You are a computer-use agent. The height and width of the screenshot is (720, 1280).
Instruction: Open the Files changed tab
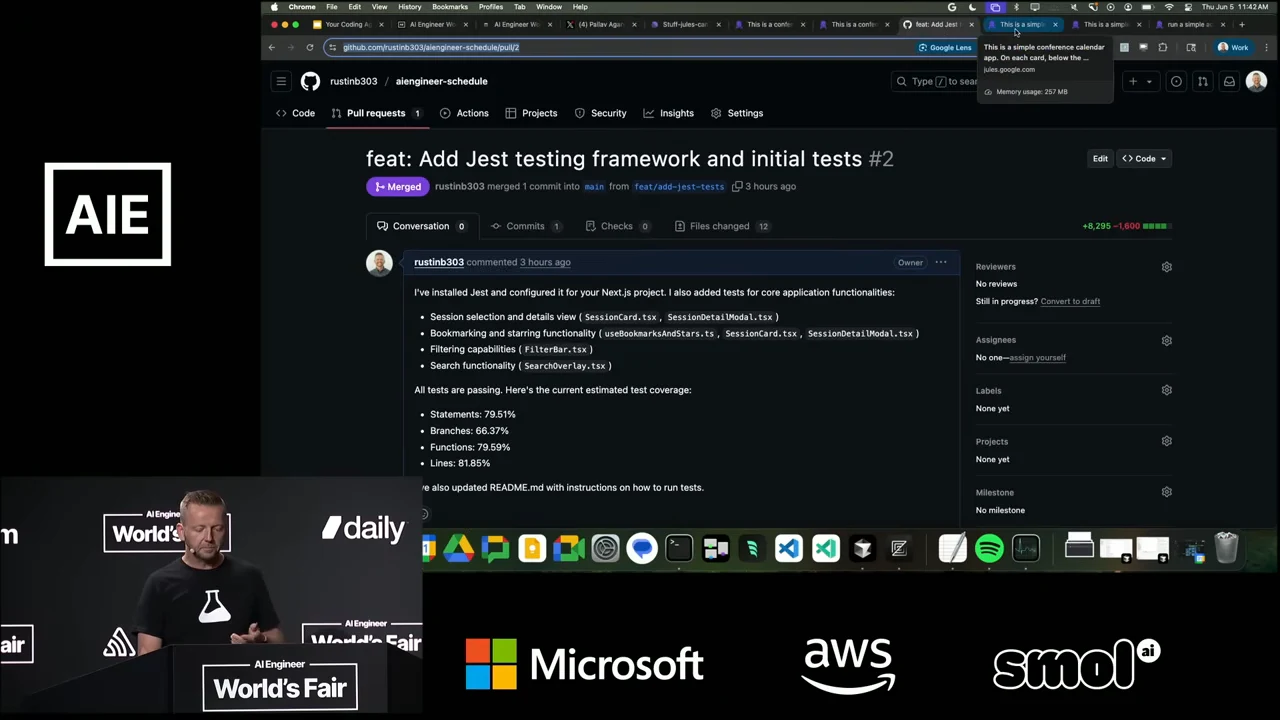pos(722,226)
